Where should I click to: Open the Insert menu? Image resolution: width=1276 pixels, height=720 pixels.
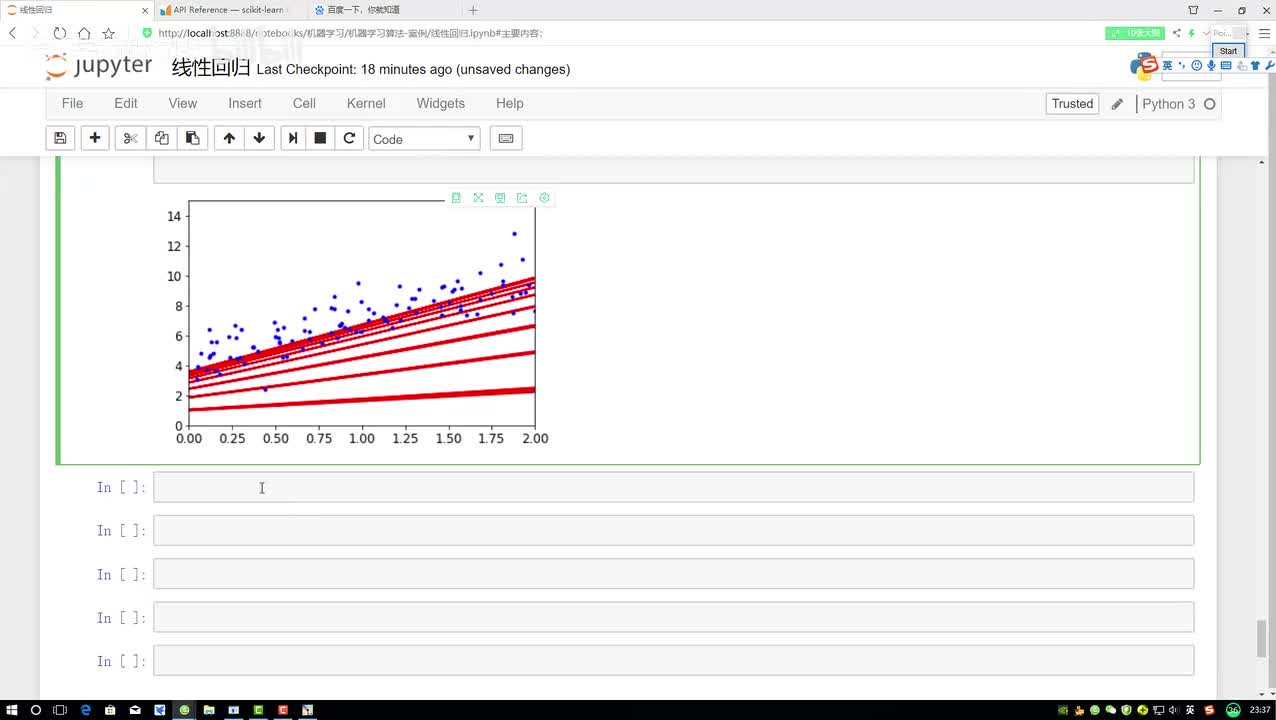coord(245,103)
